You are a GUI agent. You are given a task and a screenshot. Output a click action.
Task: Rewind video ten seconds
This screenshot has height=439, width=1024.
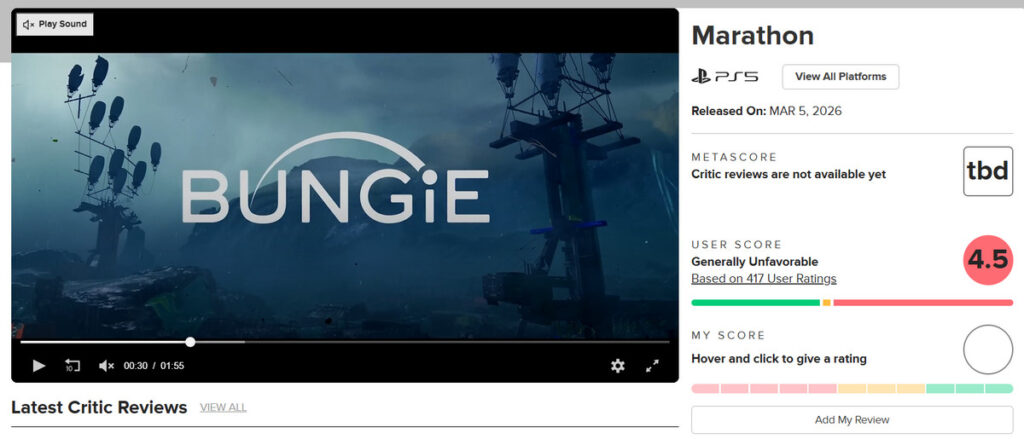(x=72, y=366)
